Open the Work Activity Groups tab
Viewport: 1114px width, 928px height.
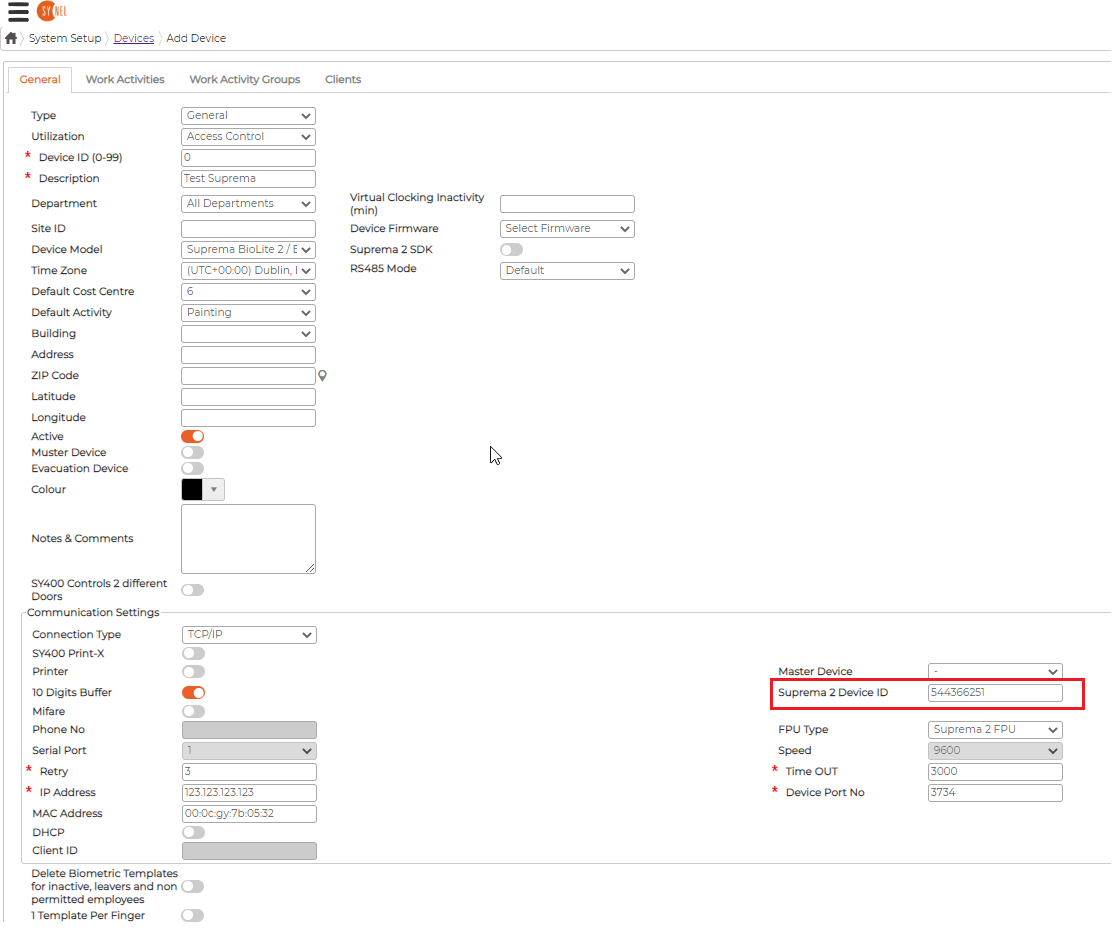[x=244, y=79]
